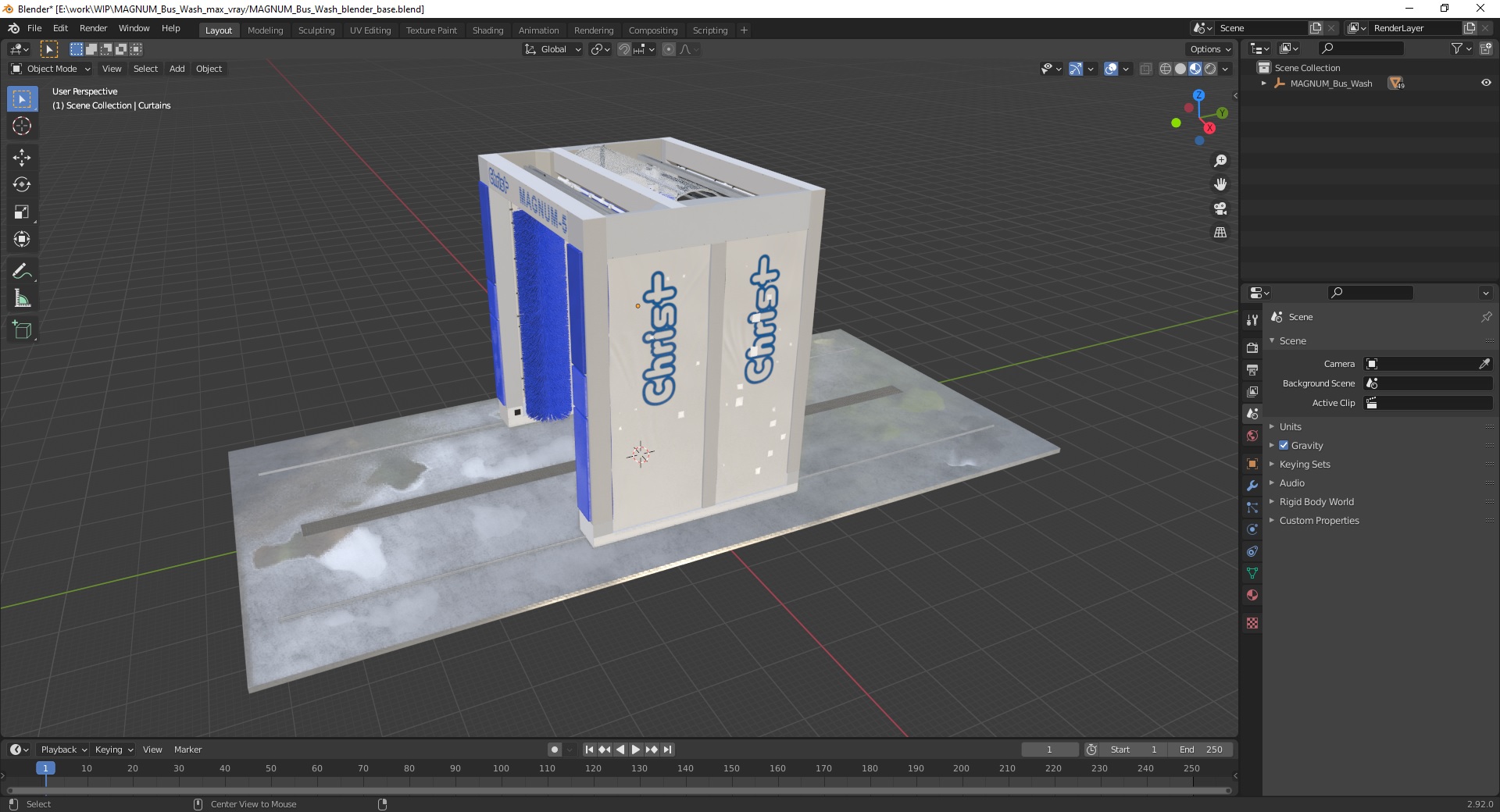This screenshot has width=1500, height=812.
Task: Uncheck the Gravity checkbox
Action: point(1284,445)
